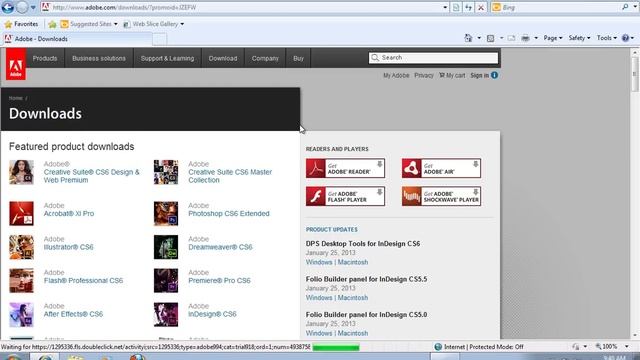Open a new blank tab

pos(160,39)
